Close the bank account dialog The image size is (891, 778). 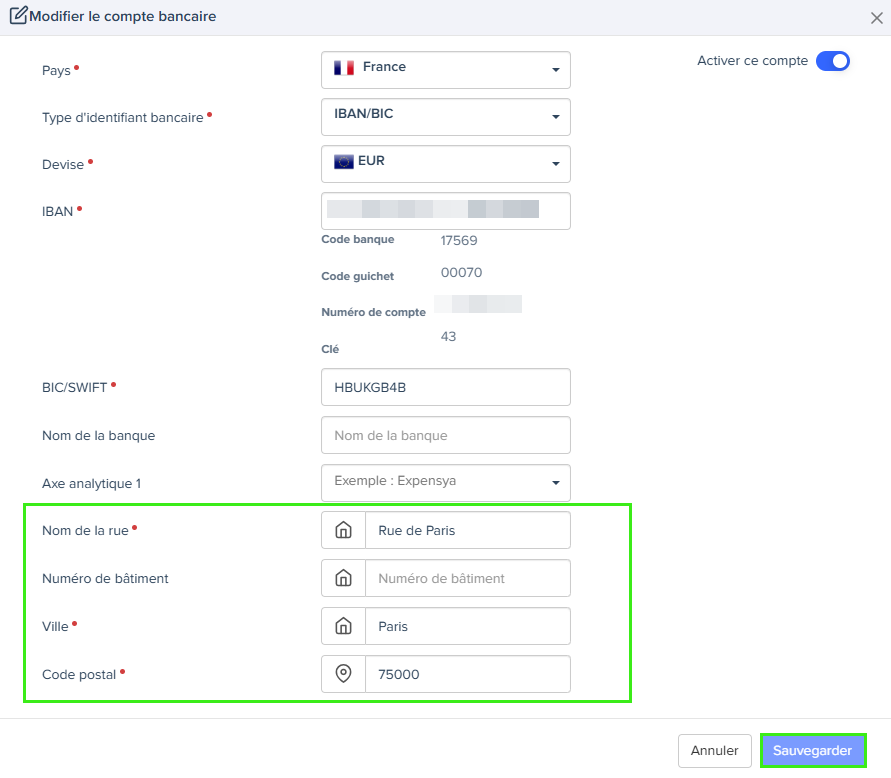click(x=876, y=18)
